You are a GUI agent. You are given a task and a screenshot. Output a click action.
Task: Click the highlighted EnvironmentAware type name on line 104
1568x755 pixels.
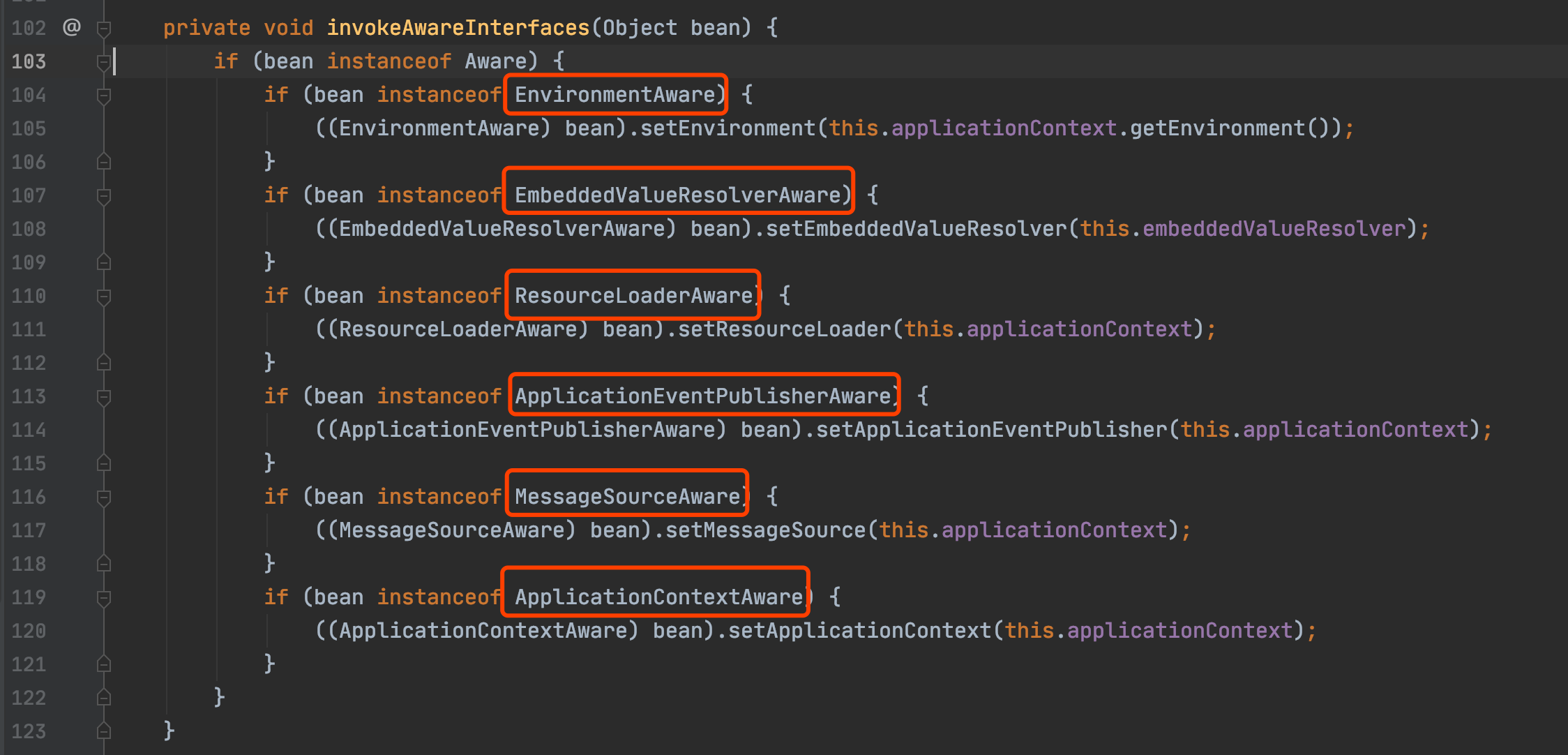click(615, 95)
